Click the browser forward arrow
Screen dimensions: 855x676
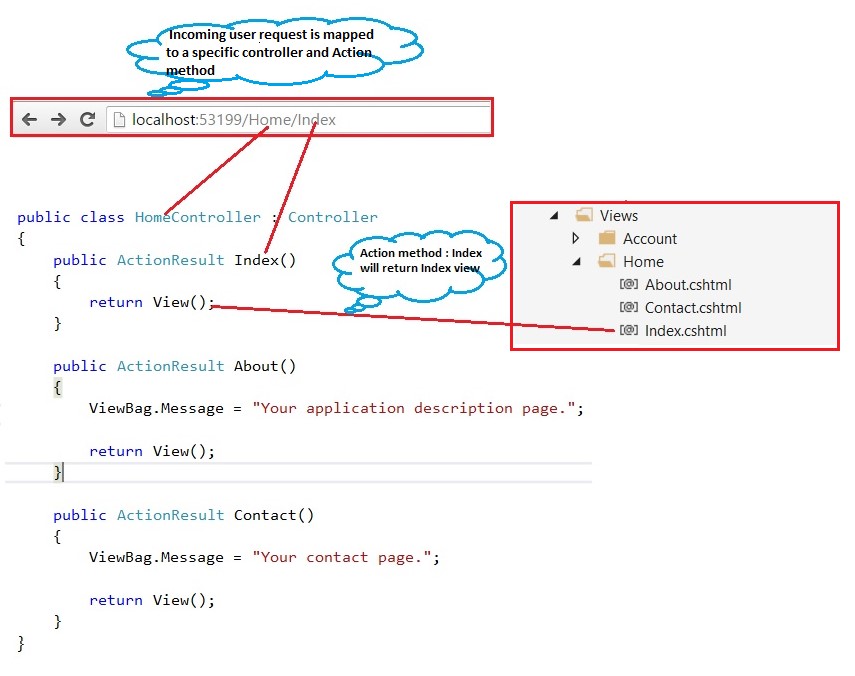coord(58,117)
